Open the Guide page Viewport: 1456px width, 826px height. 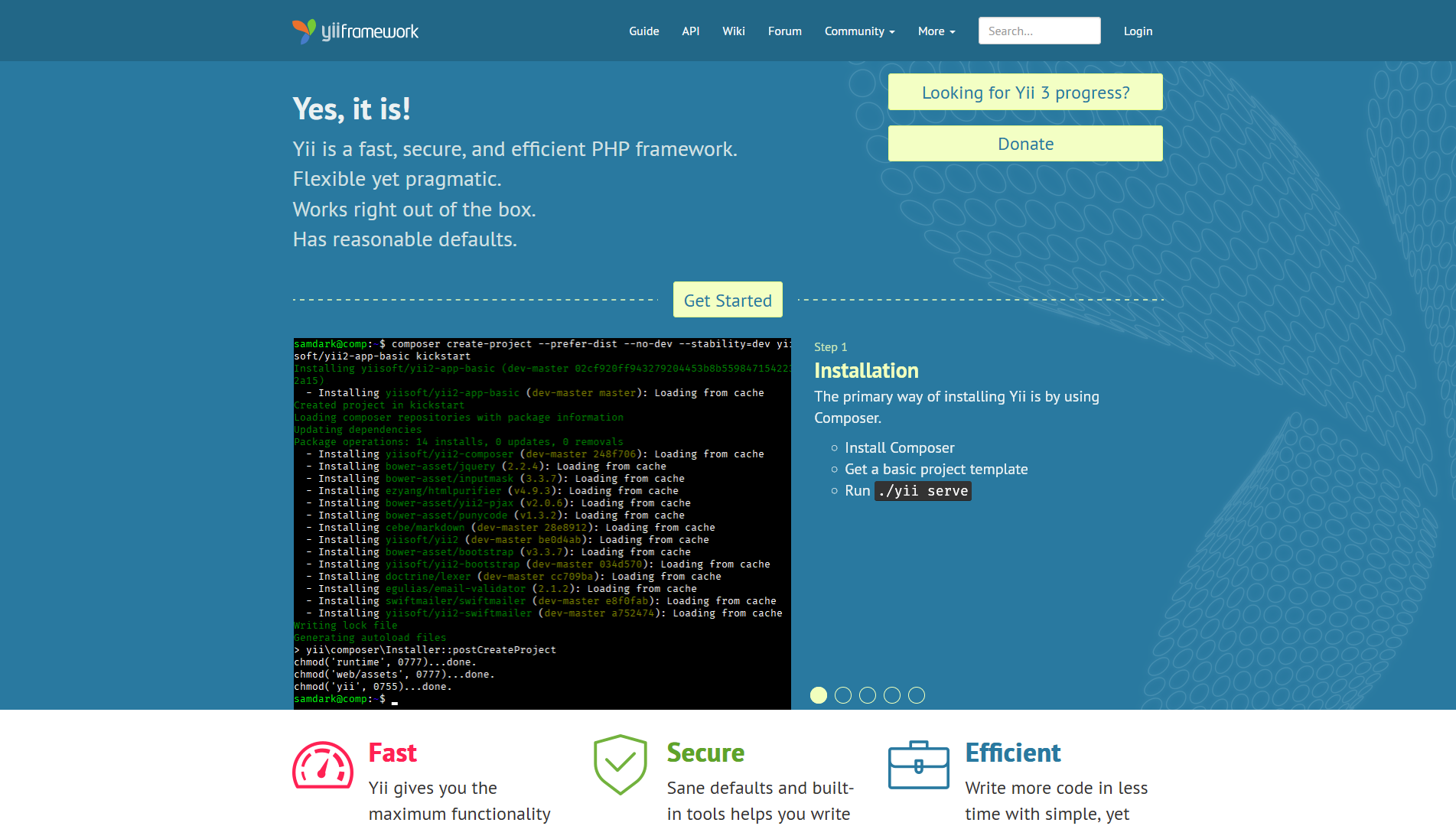point(644,31)
